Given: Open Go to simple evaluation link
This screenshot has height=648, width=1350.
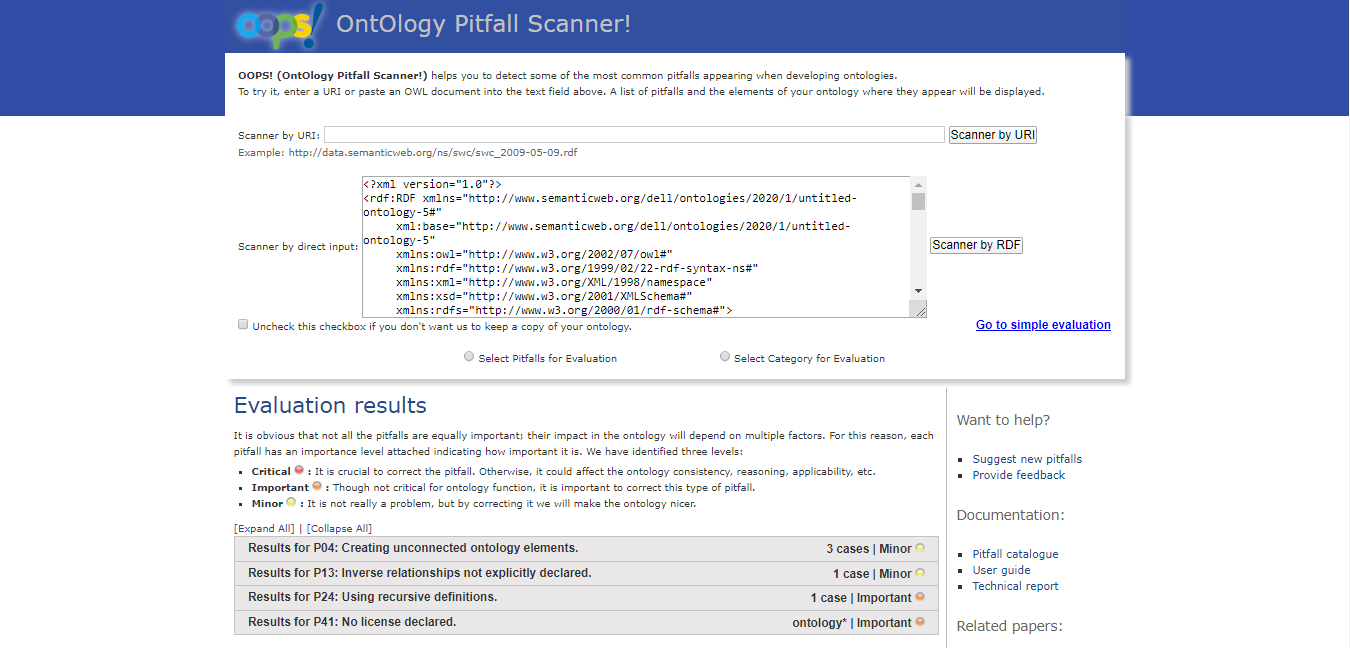Looking at the screenshot, I should click(1043, 325).
